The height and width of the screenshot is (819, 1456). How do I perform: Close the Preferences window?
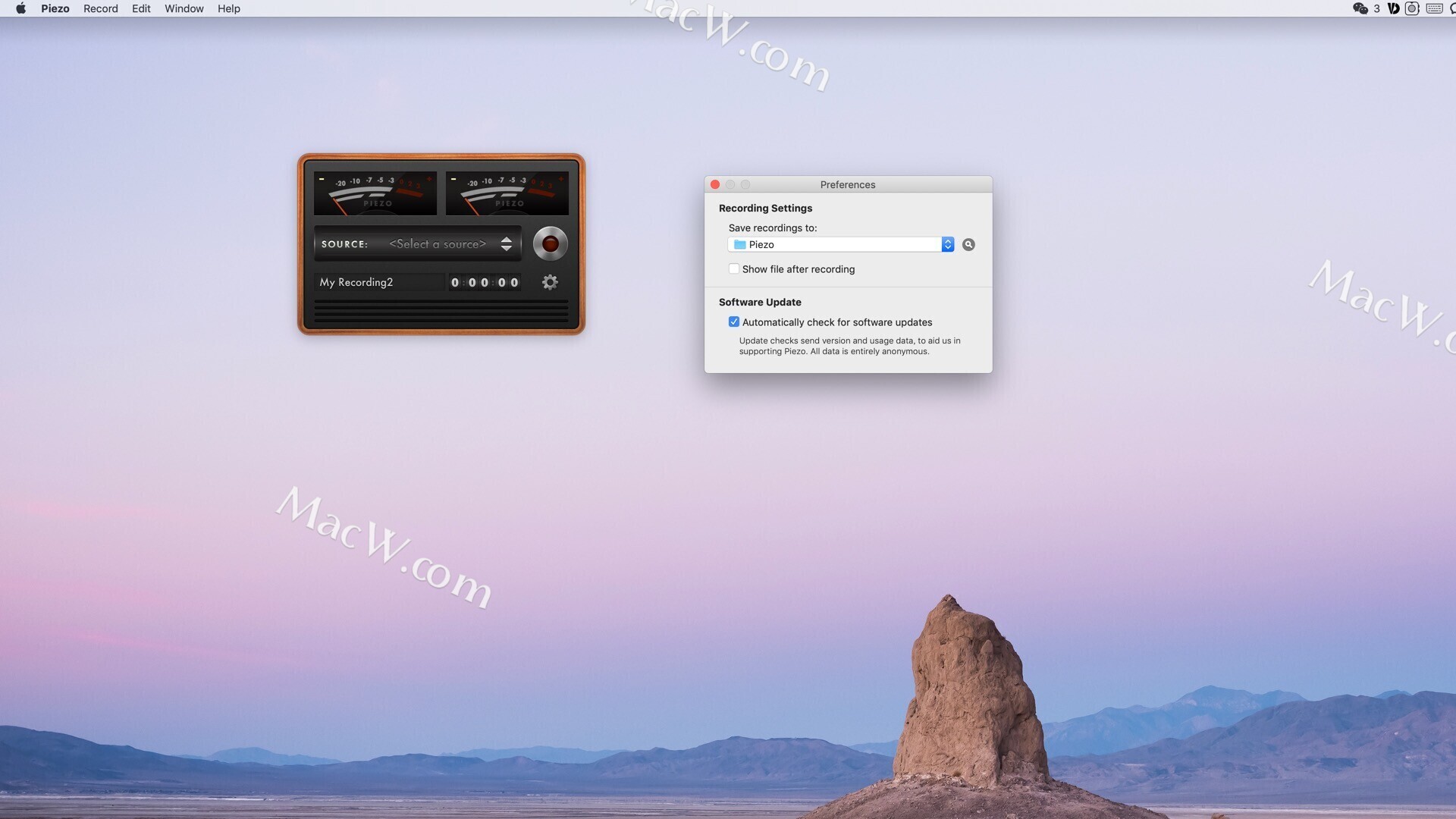pos(714,184)
